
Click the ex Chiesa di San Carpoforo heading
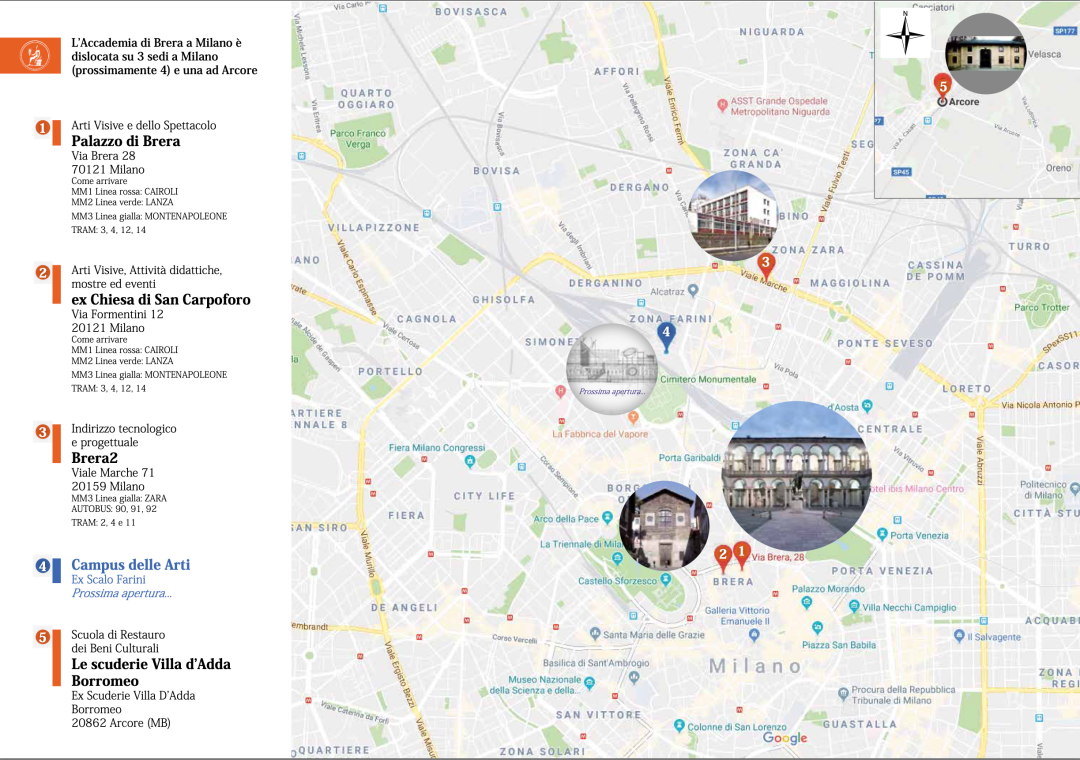point(161,300)
